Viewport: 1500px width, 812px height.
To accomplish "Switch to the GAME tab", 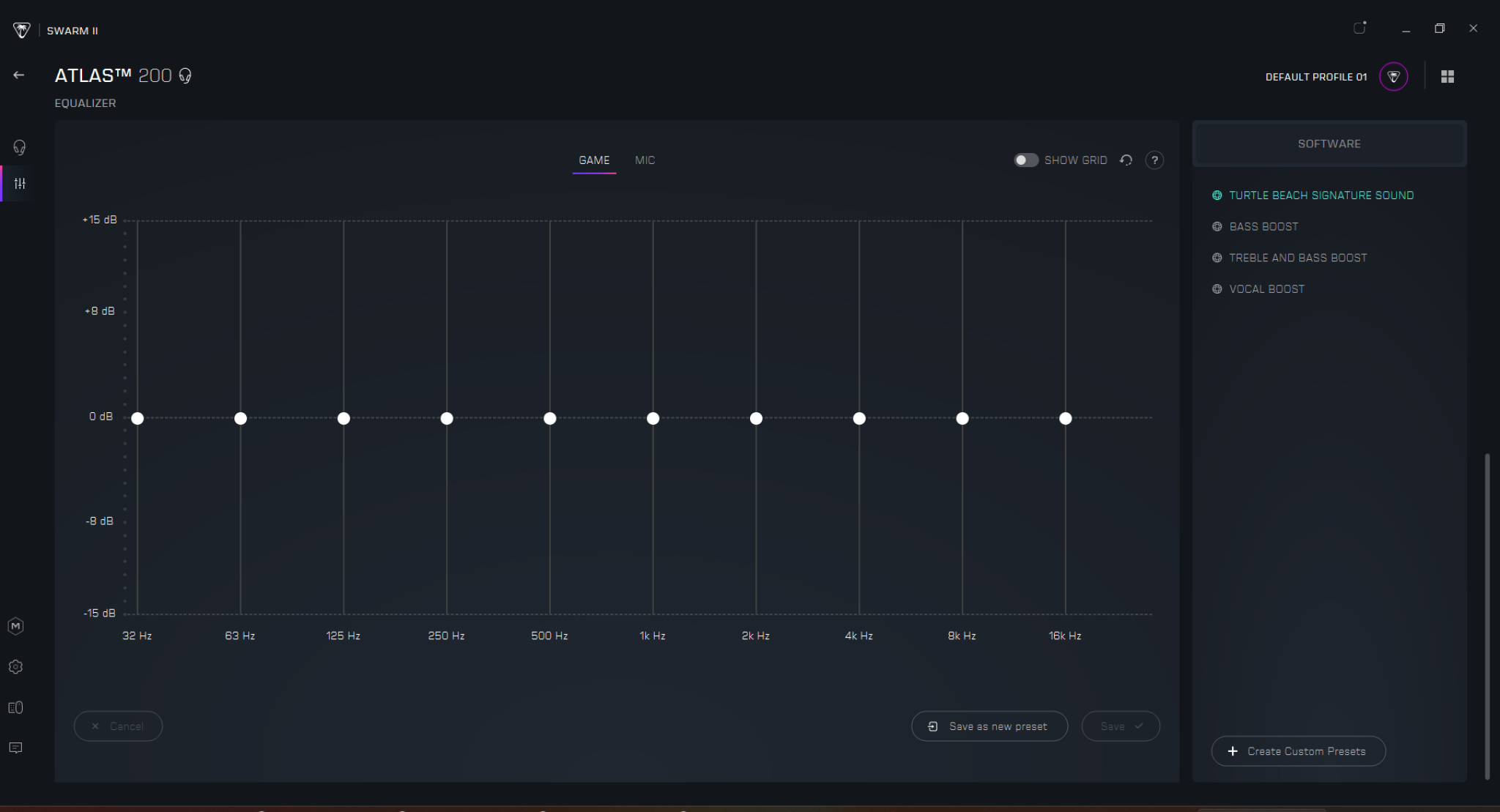I will pyautogui.click(x=594, y=160).
